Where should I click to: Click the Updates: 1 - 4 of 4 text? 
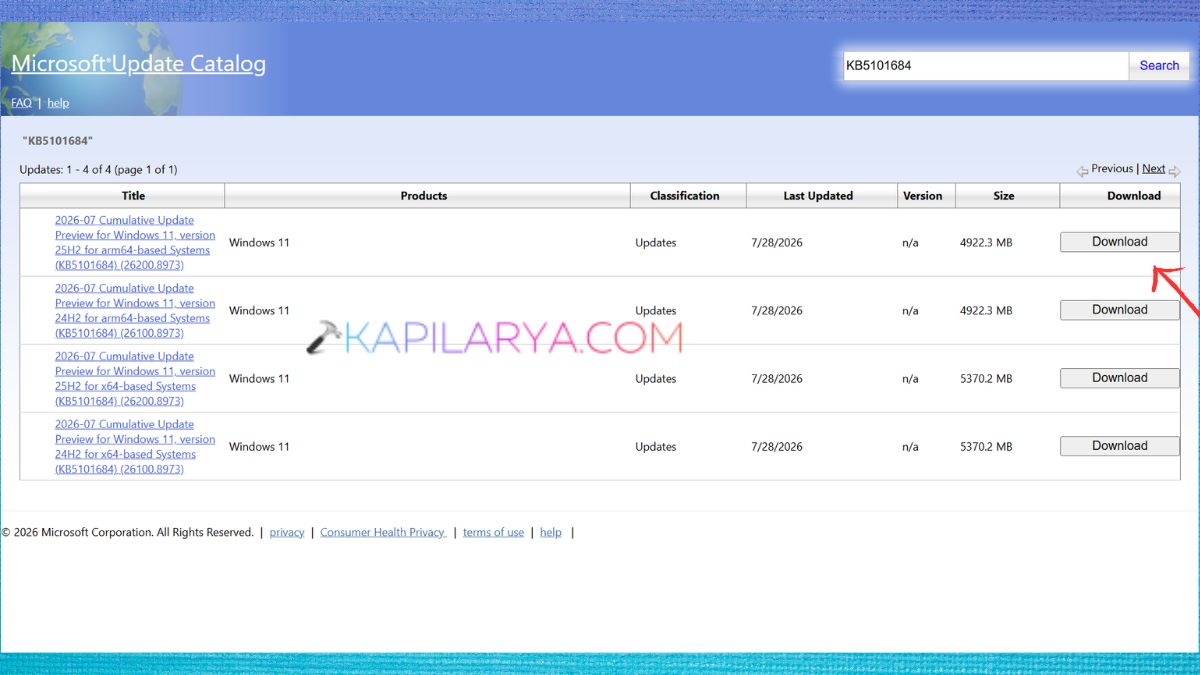98,170
